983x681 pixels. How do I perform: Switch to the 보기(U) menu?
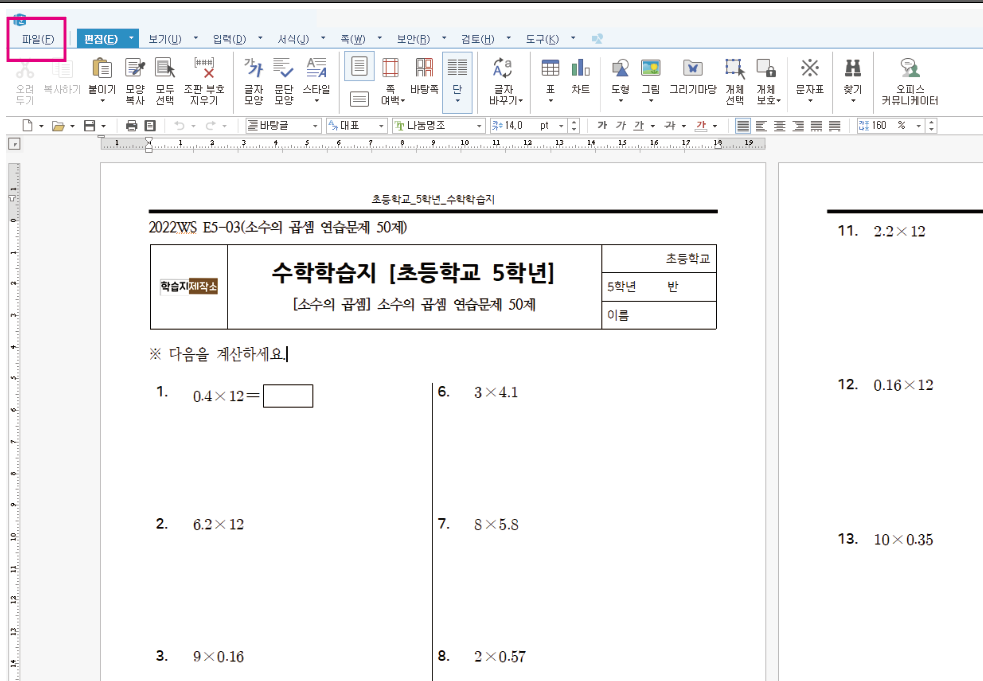click(x=165, y=39)
